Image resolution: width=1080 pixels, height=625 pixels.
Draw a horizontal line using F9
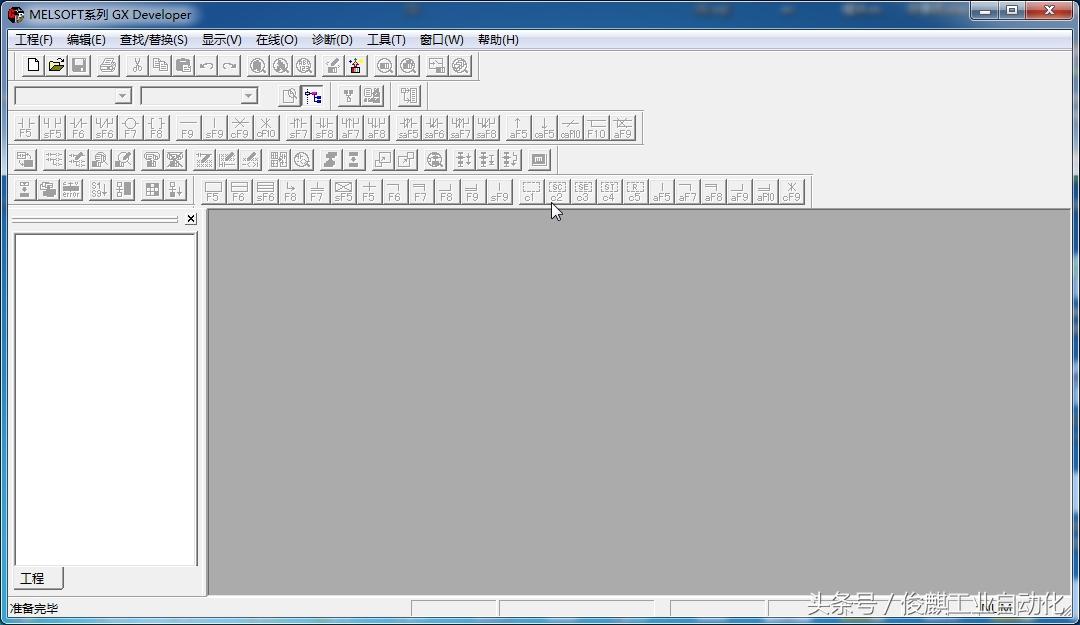point(188,127)
